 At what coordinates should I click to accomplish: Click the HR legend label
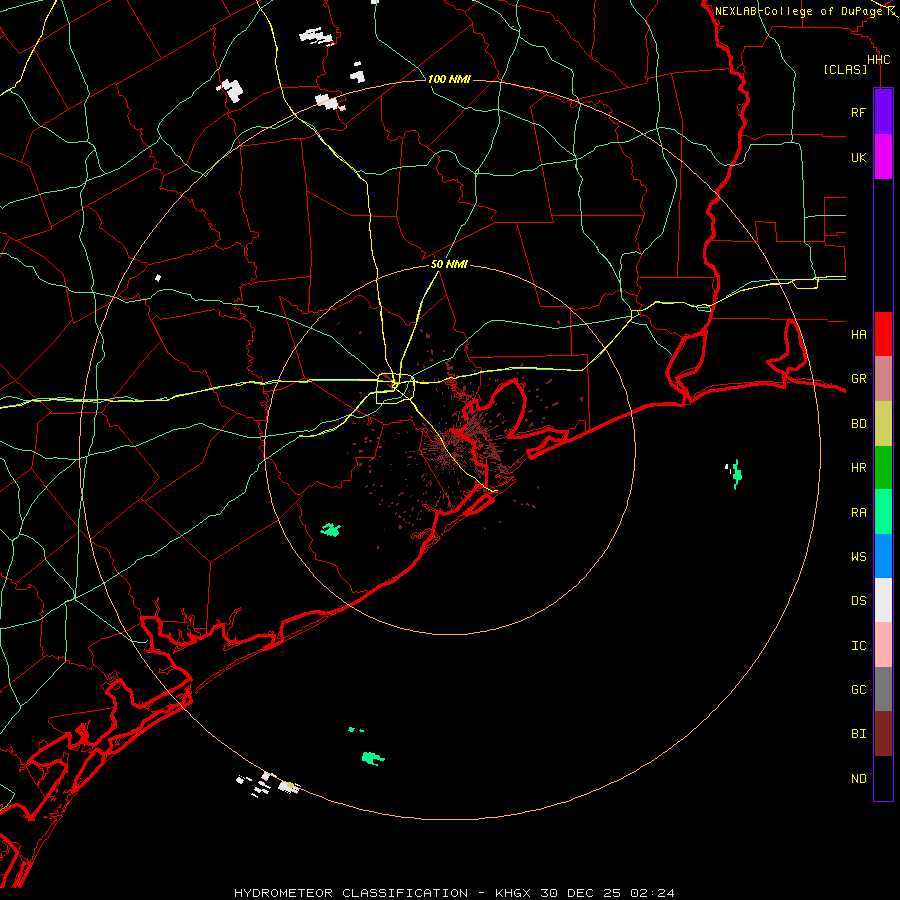coord(858,468)
